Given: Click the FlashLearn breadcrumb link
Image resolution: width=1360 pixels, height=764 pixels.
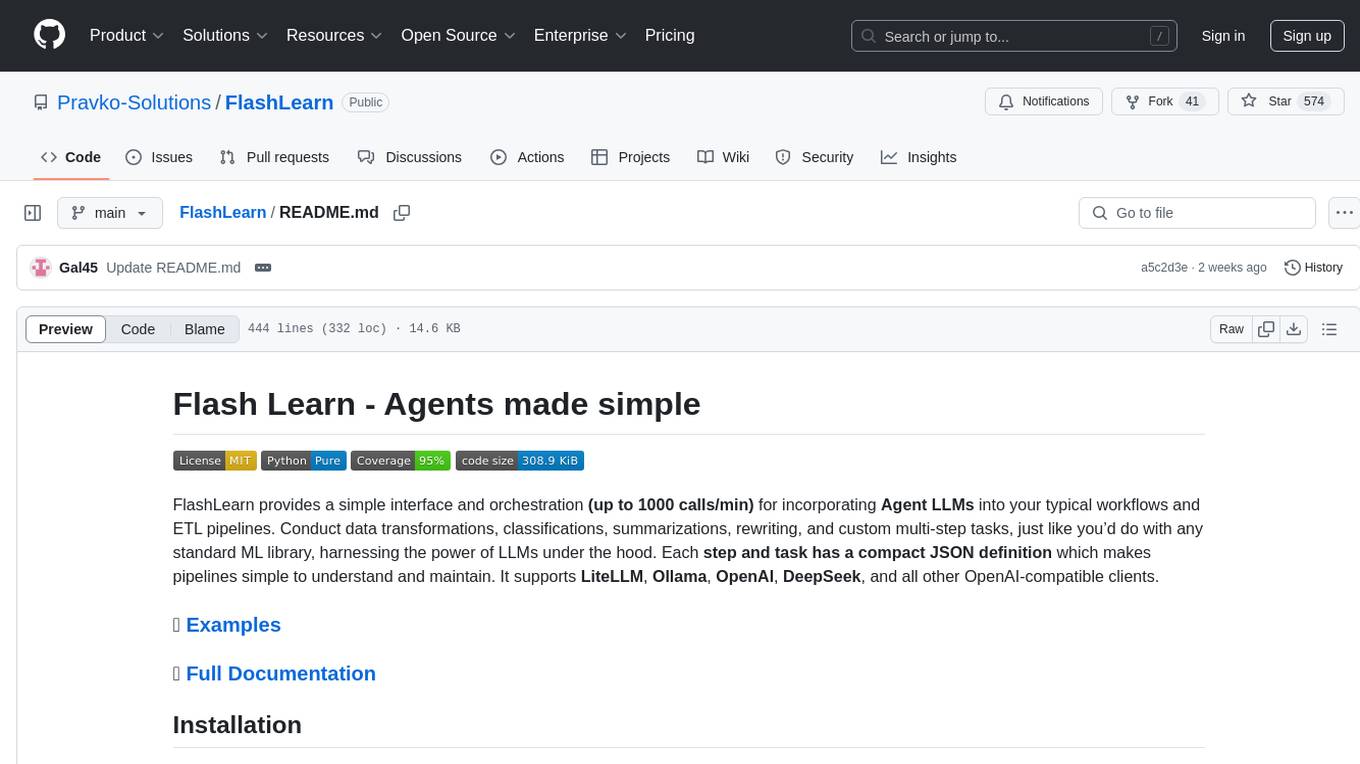Looking at the screenshot, I should tap(223, 212).
